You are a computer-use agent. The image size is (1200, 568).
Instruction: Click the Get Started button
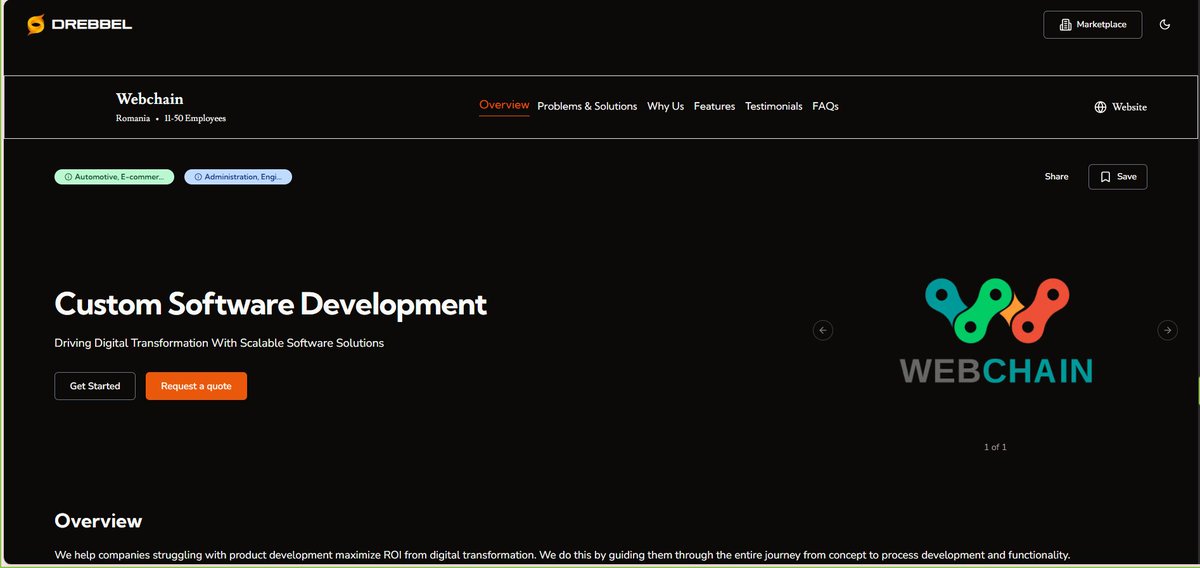click(95, 386)
